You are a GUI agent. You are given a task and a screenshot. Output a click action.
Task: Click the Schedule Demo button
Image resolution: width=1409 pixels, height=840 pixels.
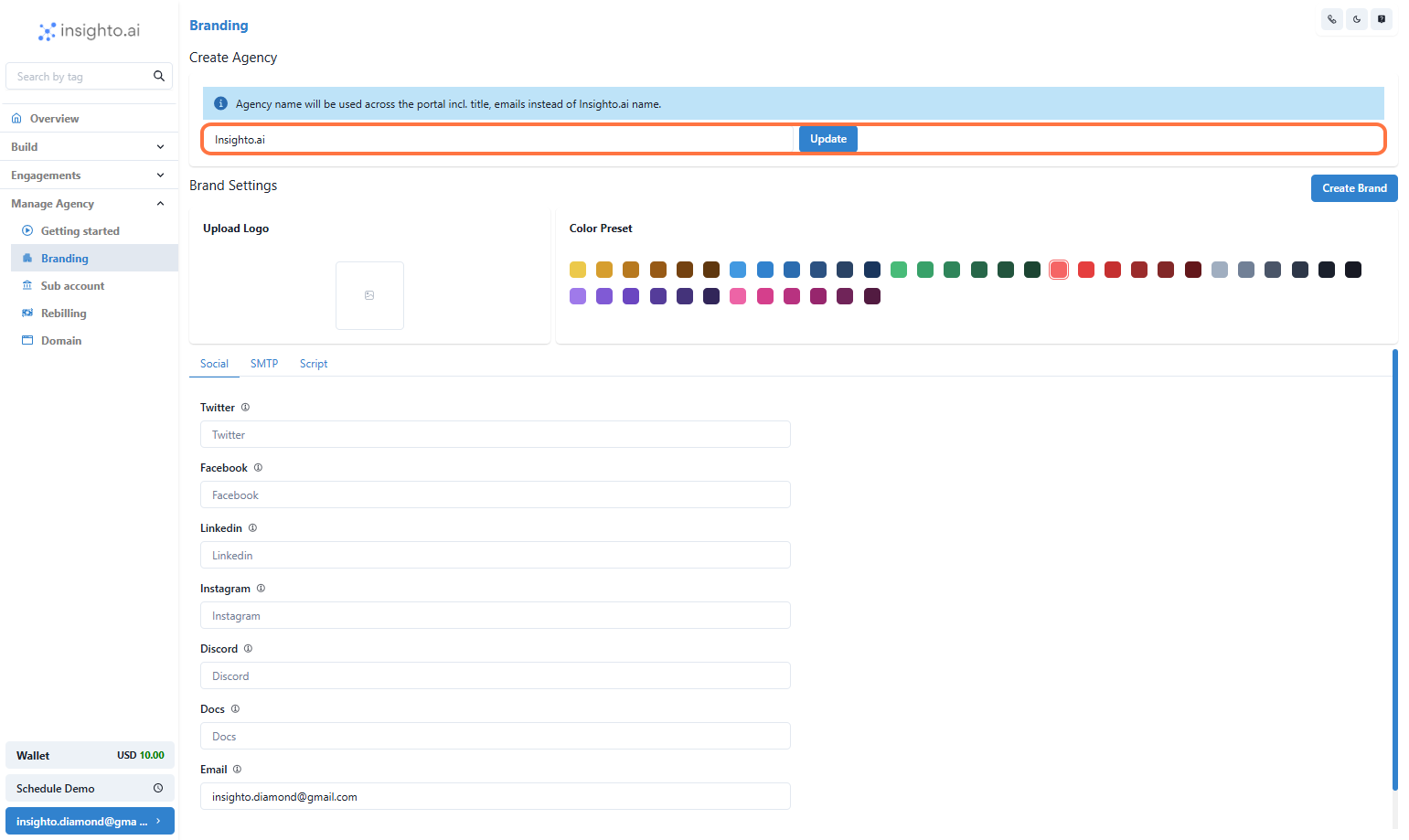(90, 788)
